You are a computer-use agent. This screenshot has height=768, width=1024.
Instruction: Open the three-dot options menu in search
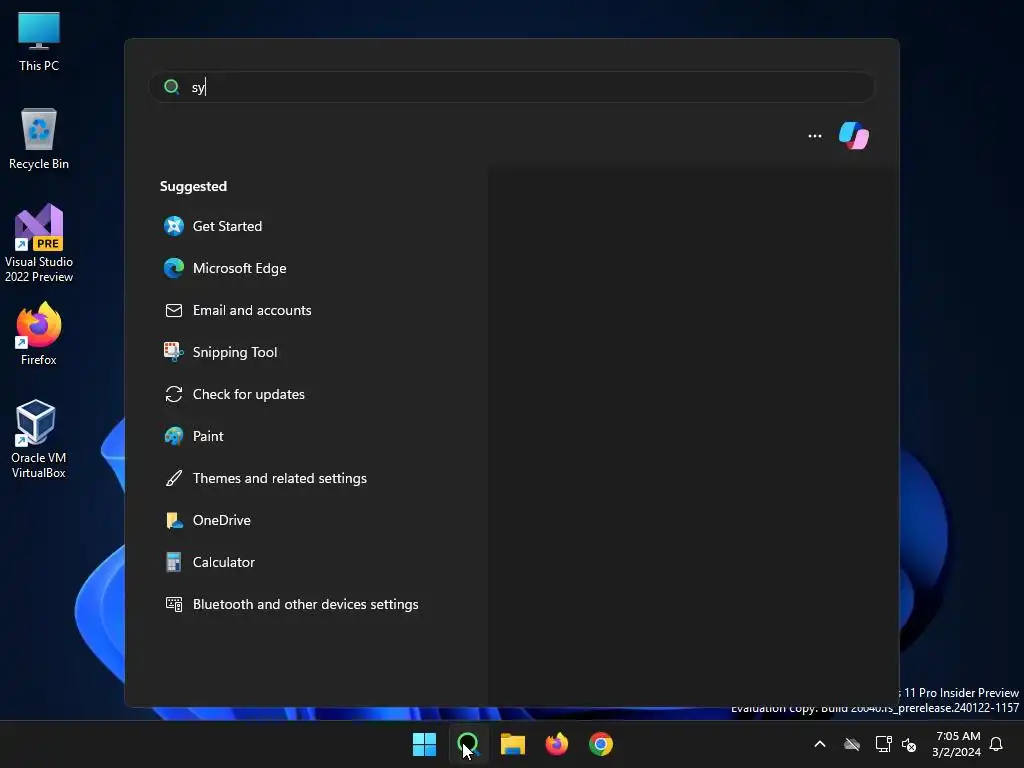click(814, 136)
